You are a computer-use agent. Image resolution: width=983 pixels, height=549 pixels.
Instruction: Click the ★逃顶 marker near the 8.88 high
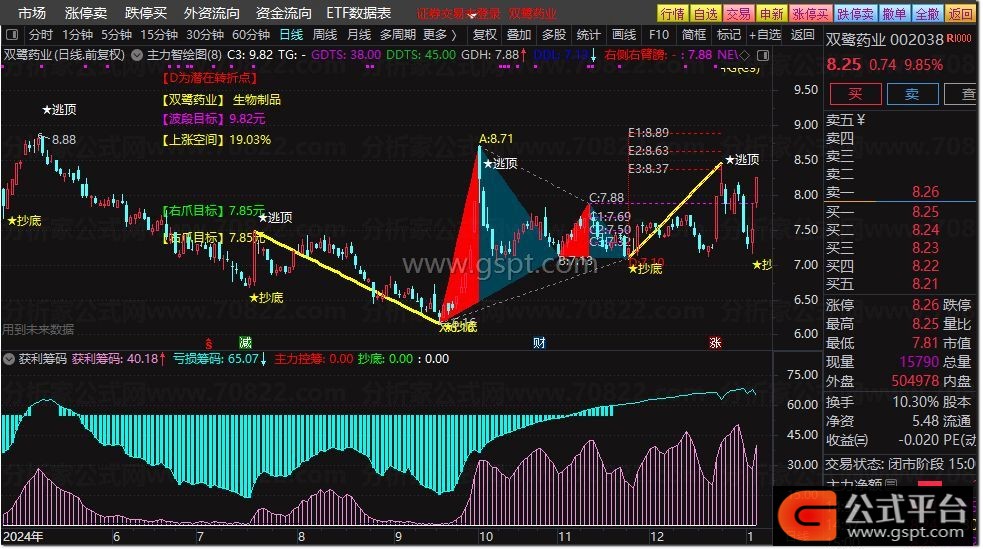coord(59,110)
